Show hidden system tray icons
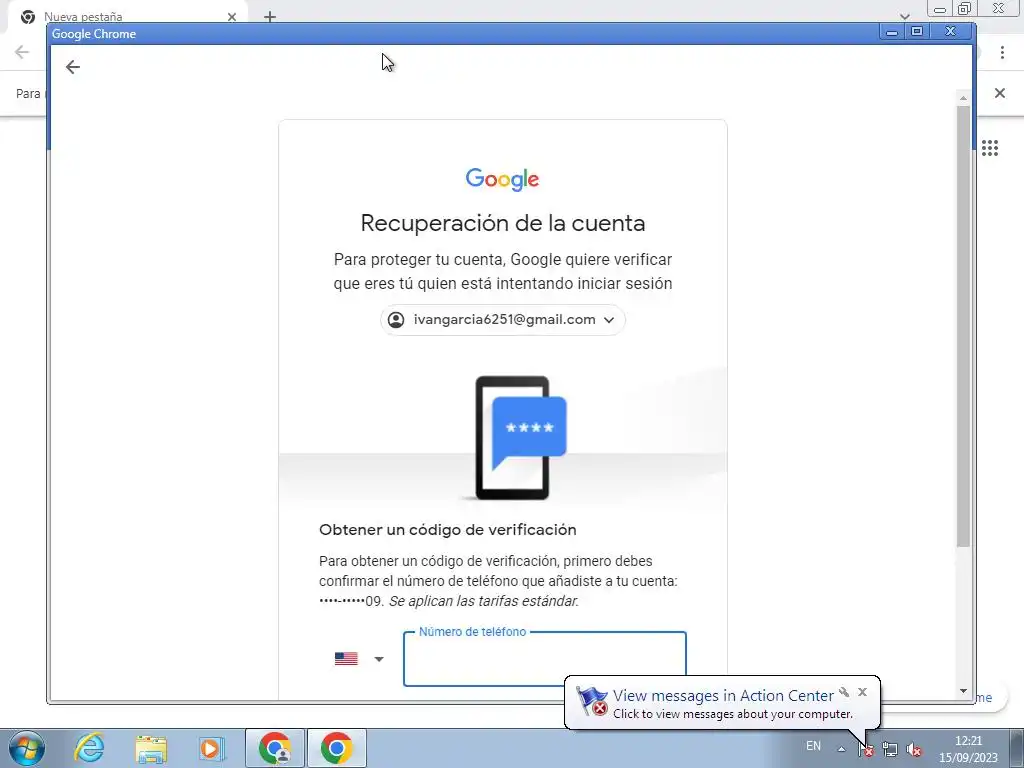1024x768 pixels. [x=841, y=749]
